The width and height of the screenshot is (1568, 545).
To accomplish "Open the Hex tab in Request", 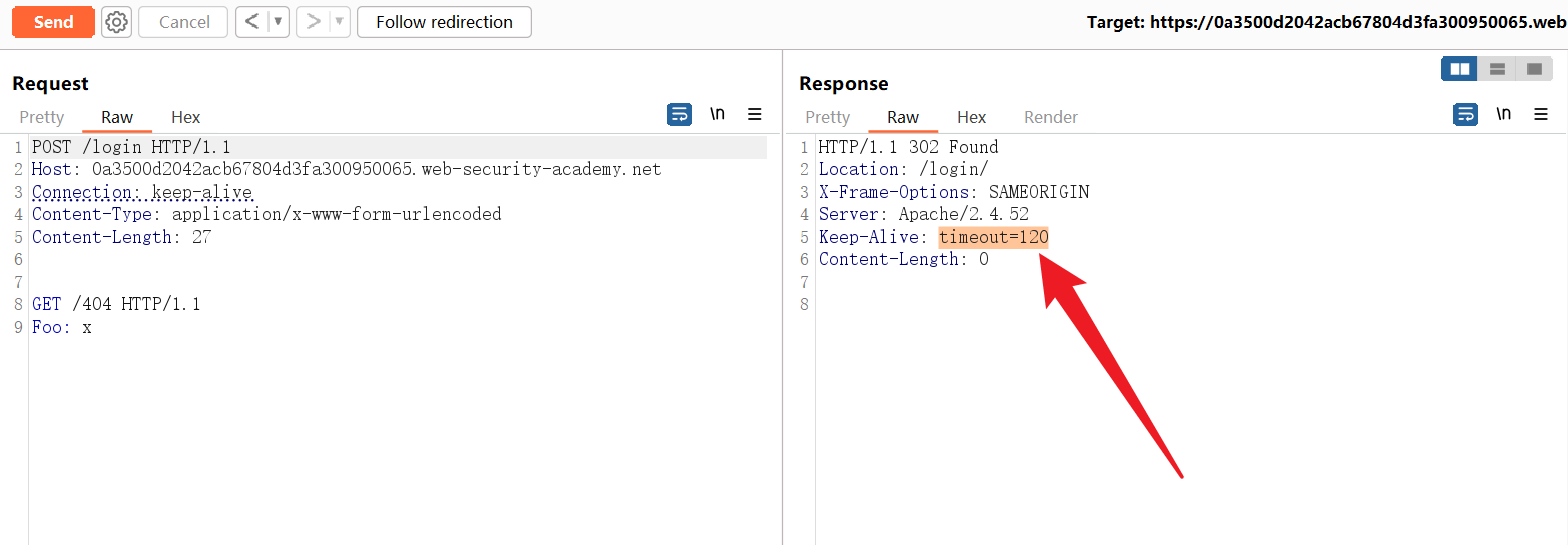I will 186,117.
